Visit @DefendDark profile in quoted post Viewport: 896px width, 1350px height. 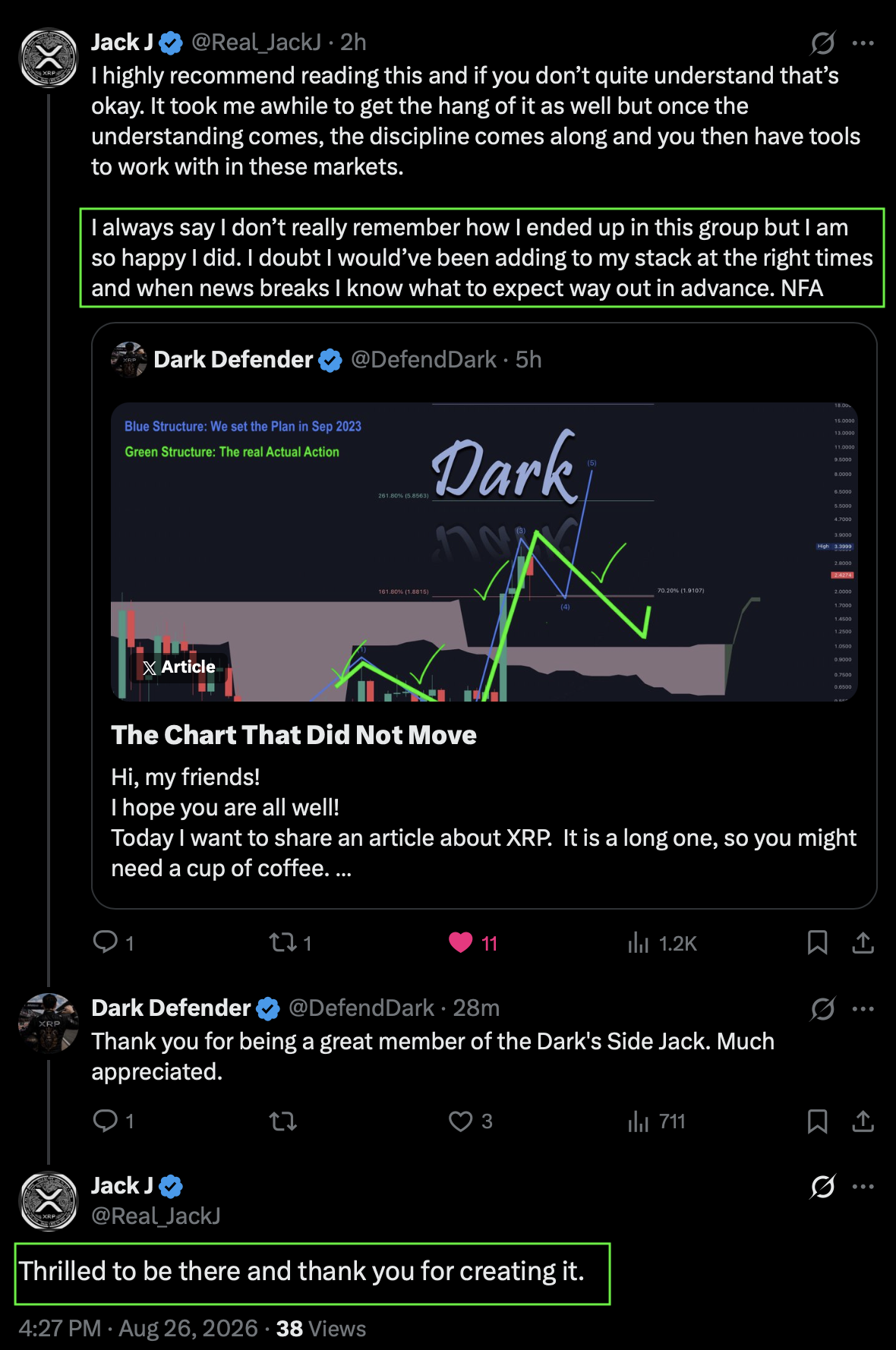pos(423,359)
